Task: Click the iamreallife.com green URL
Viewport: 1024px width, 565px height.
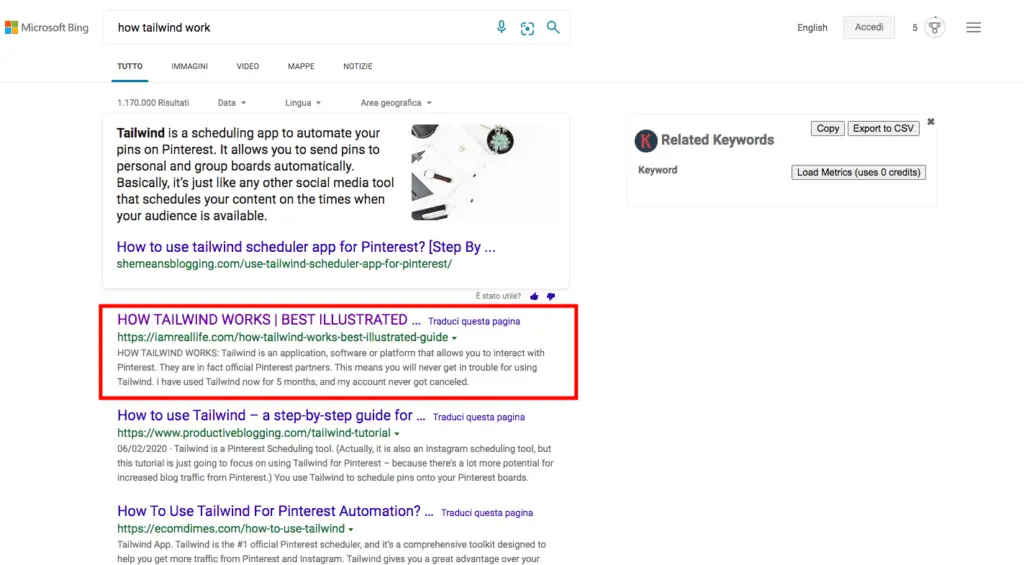Action: 283,337
